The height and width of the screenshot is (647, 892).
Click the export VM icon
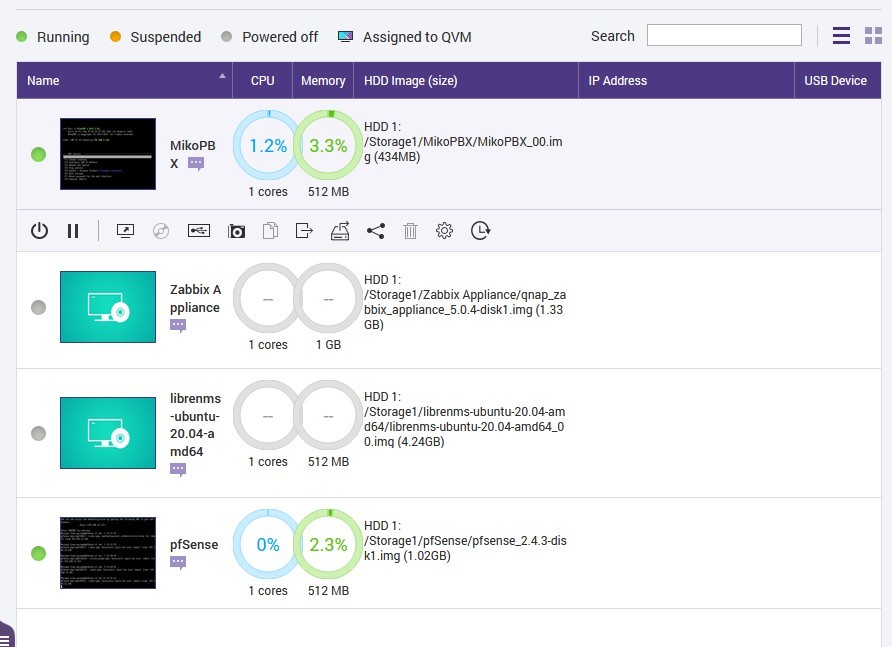(305, 231)
